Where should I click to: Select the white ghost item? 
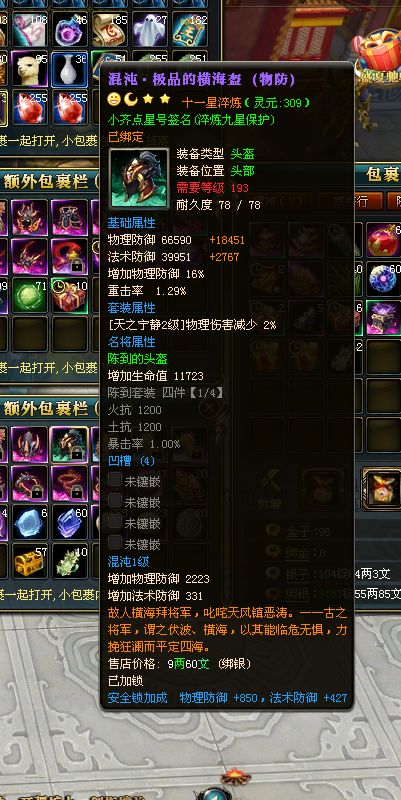[x=149, y=29]
